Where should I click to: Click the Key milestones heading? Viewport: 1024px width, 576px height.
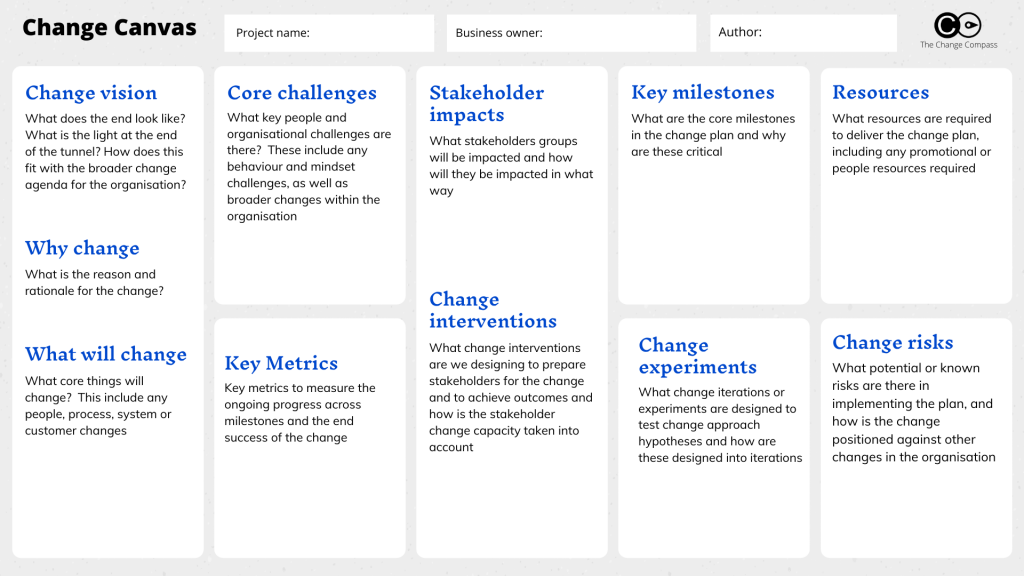click(703, 93)
